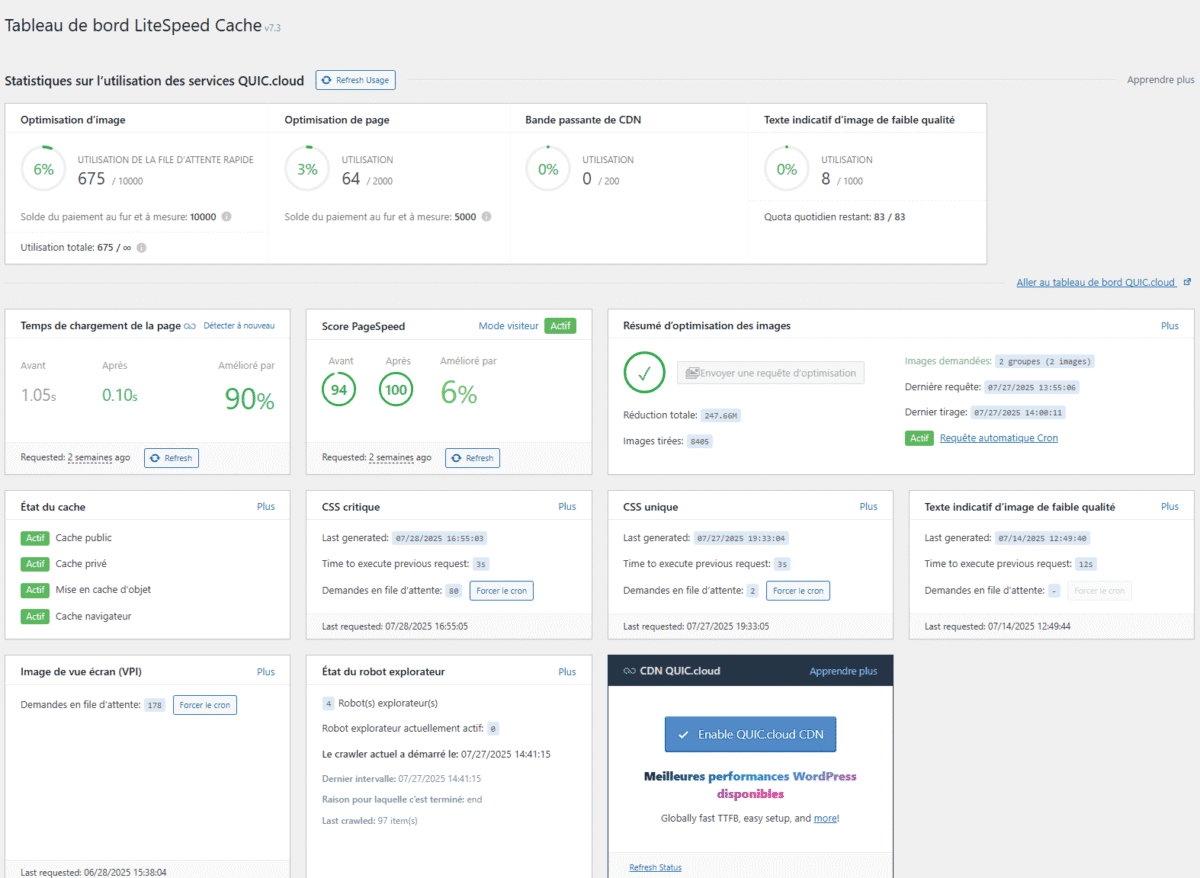Click the green checkmark circle in image optimization summary
The width and height of the screenshot is (1200, 878).
pos(644,373)
